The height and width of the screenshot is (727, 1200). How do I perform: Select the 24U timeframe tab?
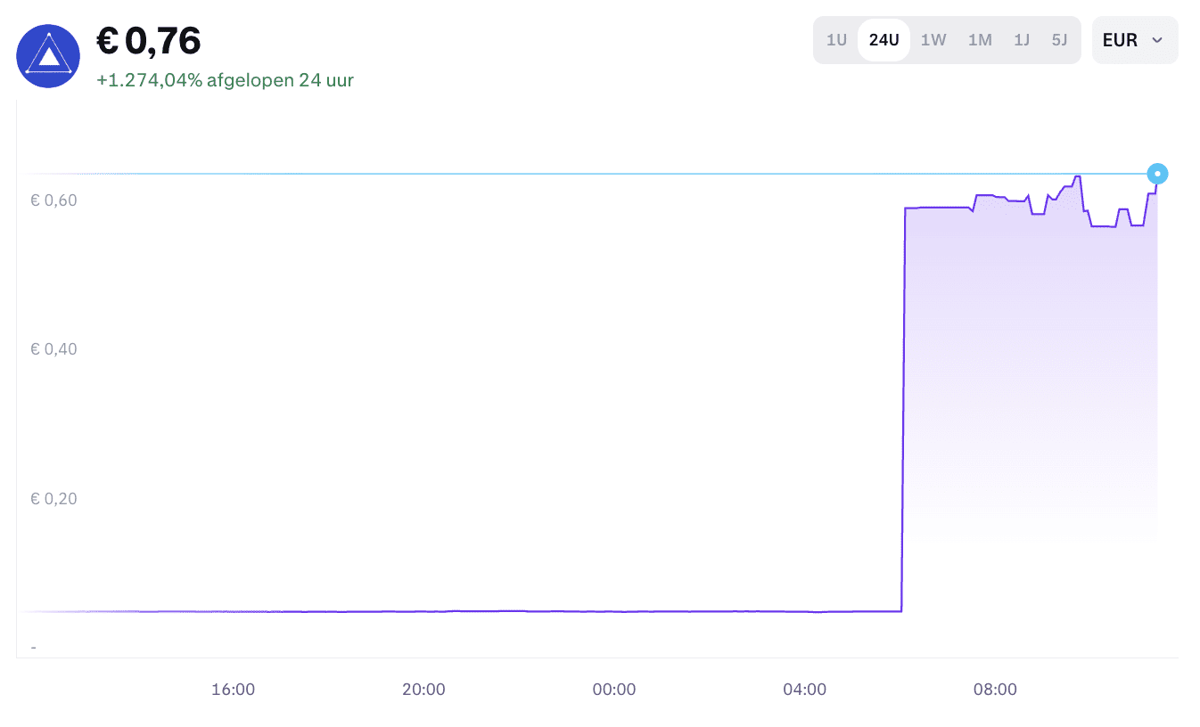pyautogui.click(x=884, y=40)
